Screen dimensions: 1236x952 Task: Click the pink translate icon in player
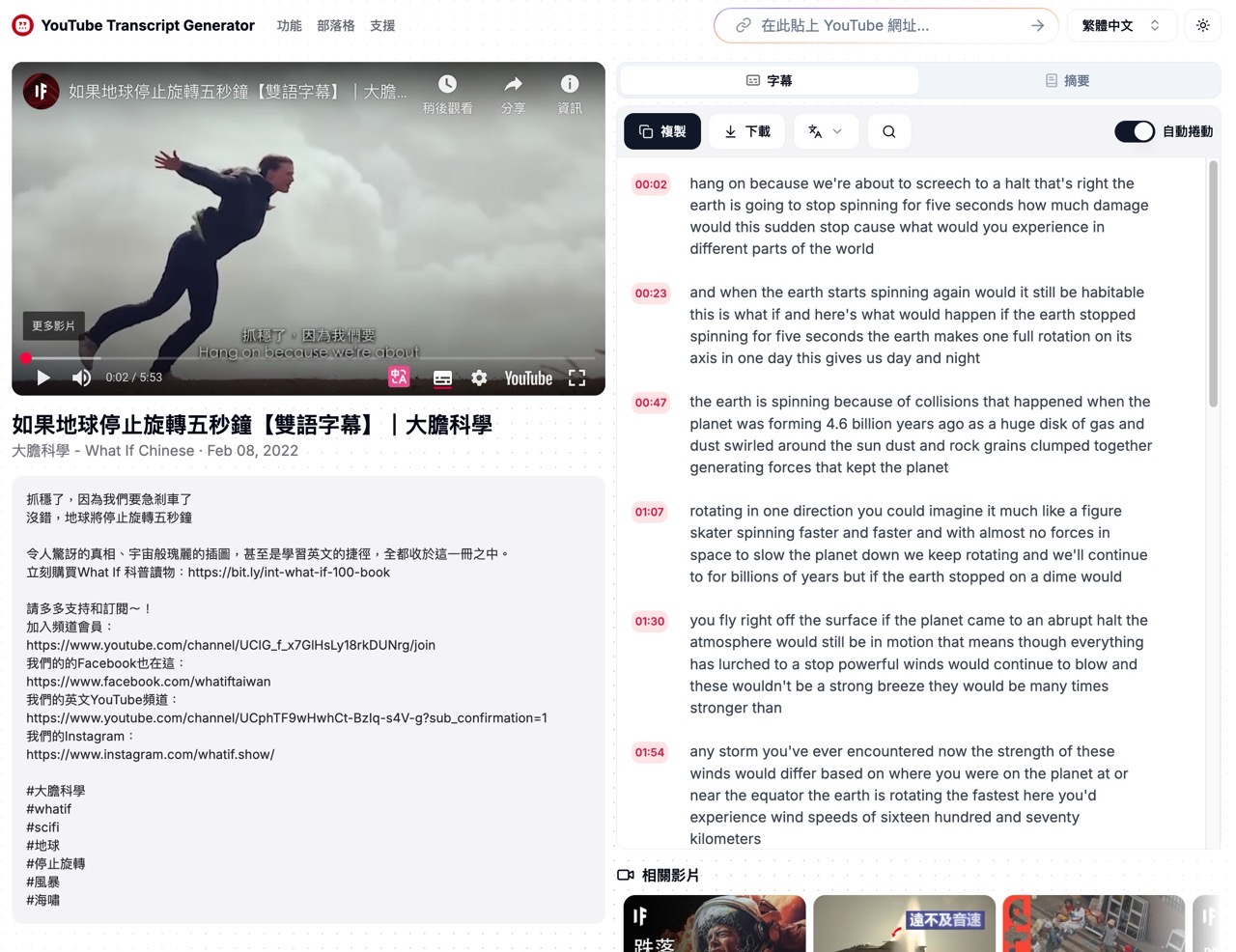[399, 378]
